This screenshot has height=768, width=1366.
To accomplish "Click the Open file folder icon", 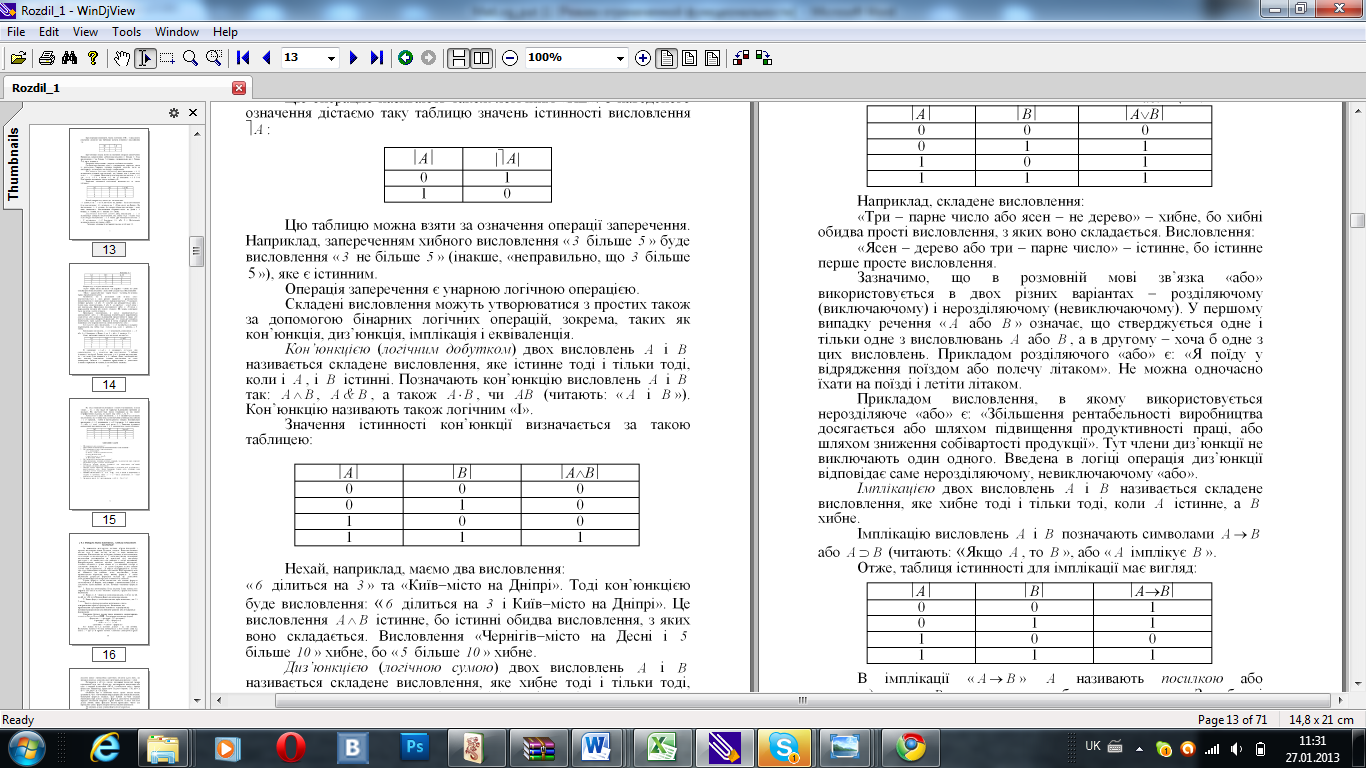I will point(18,58).
